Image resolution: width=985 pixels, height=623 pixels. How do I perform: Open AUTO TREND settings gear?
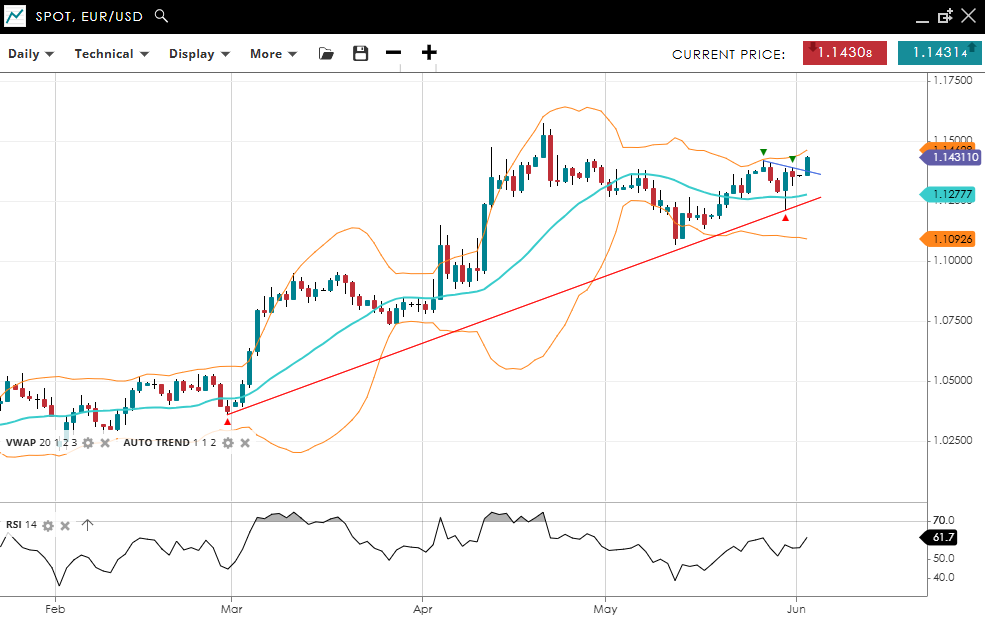coord(228,443)
